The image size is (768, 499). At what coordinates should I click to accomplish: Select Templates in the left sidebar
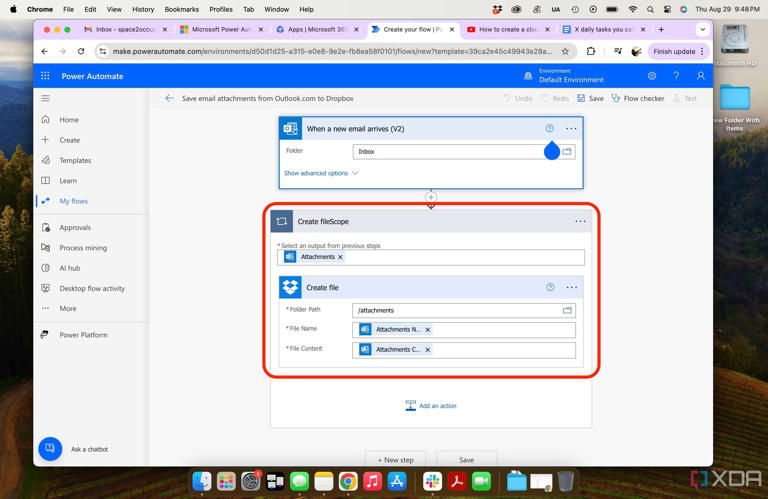pyautogui.click(x=74, y=160)
